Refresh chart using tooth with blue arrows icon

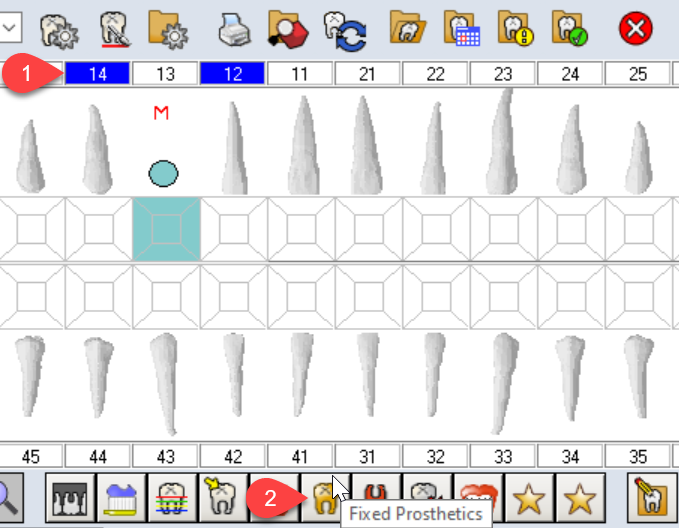point(345,31)
